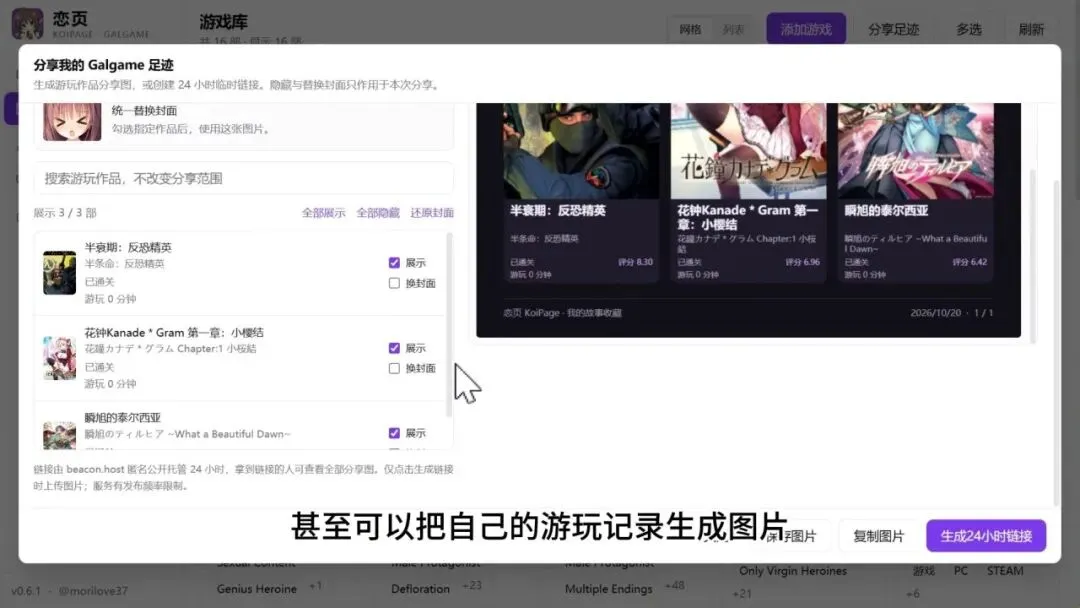Click 花钟Kanade Gram preview card cover

[x=748, y=151]
